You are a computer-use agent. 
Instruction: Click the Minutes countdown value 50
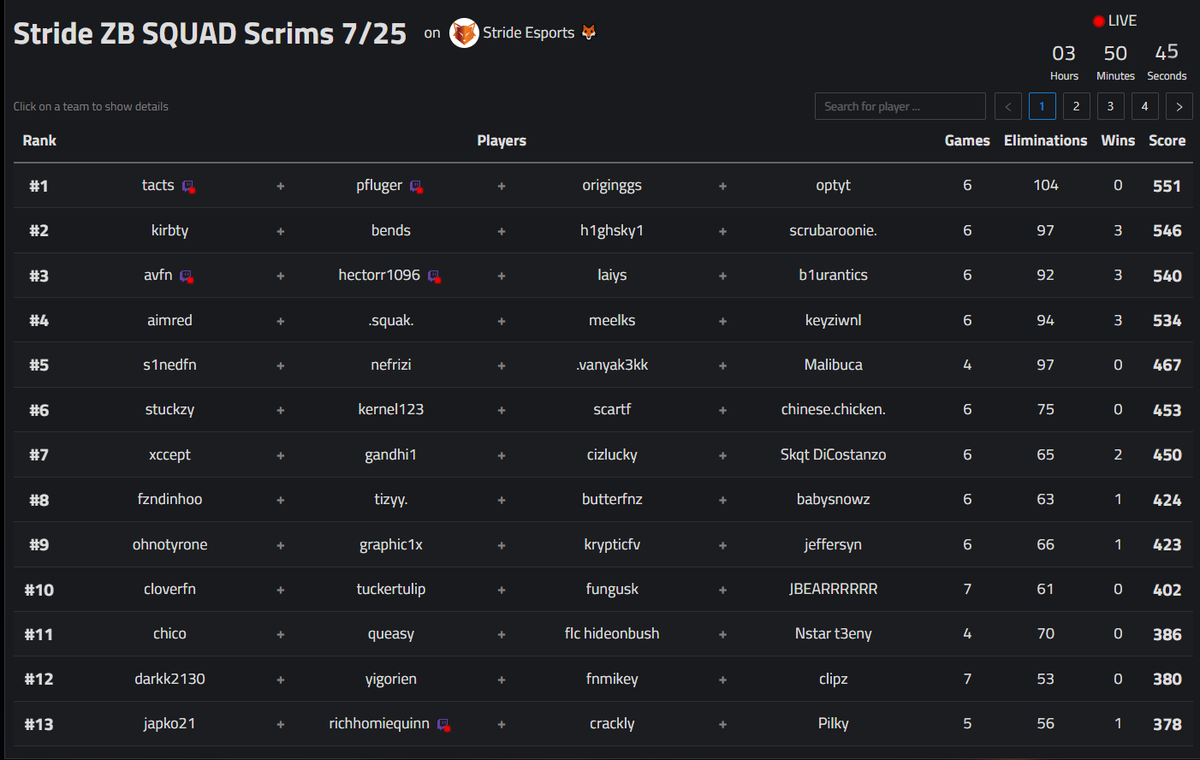tap(1115, 53)
